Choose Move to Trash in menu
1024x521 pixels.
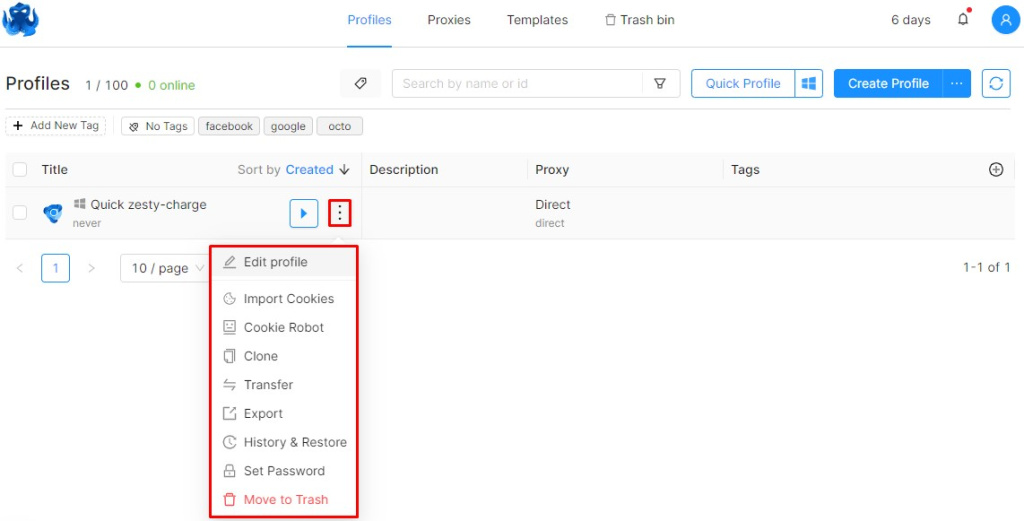[x=283, y=499]
